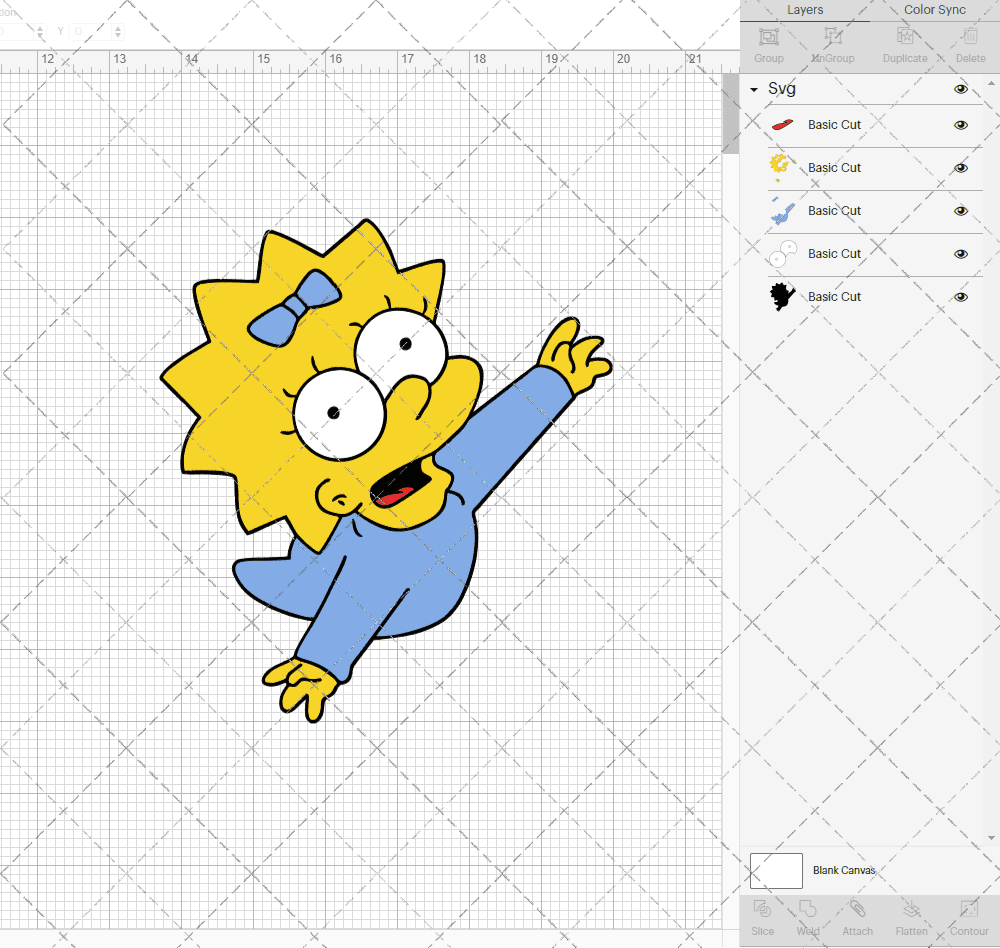Click the Basic Cut label beside black thumbnail
1000x948 pixels.
pyautogui.click(x=834, y=297)
